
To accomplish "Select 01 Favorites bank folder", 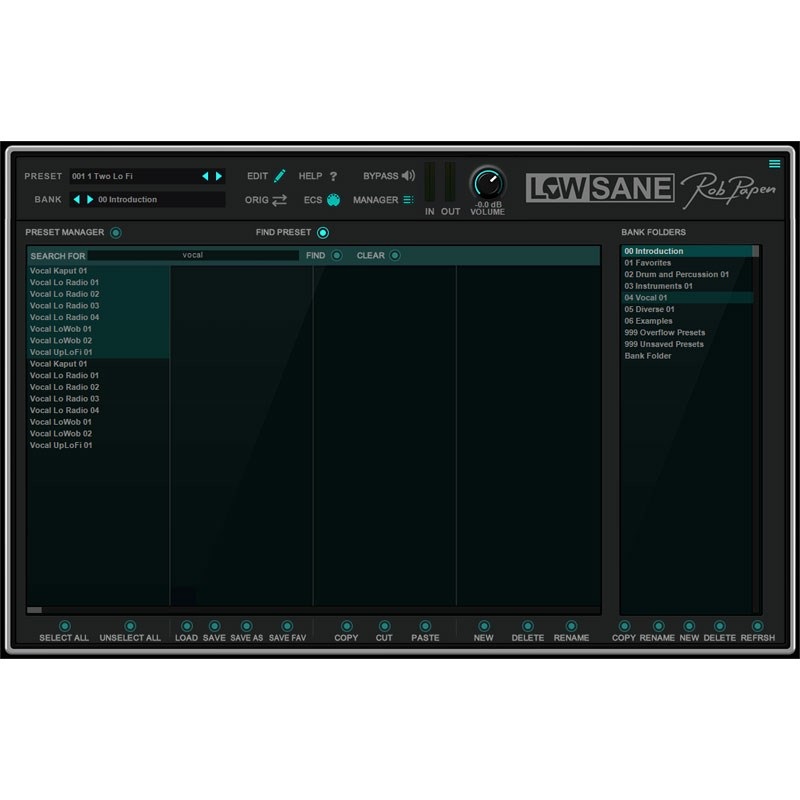I will pos(687,263).
